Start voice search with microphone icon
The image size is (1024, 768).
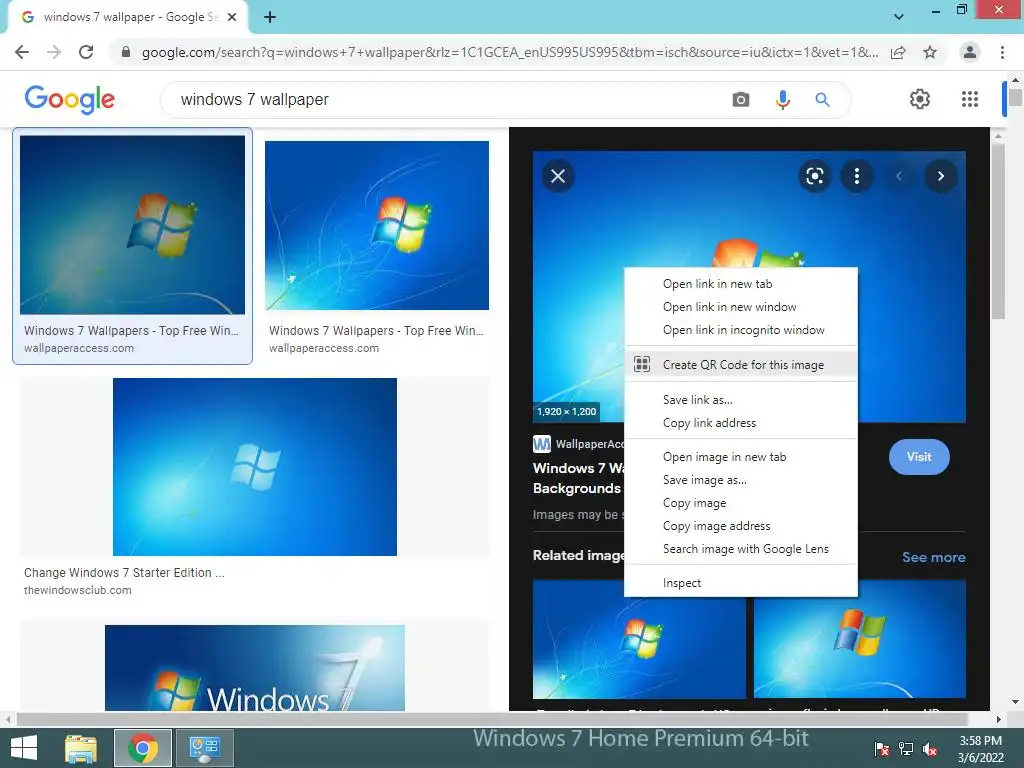pos(782,99)
